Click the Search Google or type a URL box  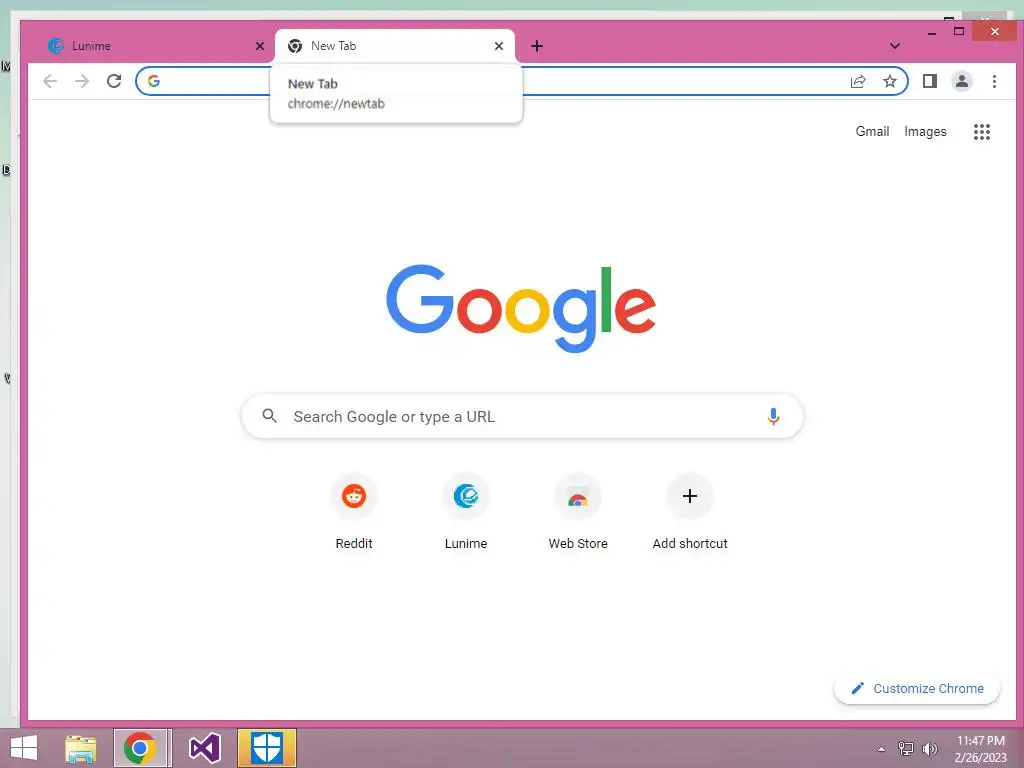522,416
